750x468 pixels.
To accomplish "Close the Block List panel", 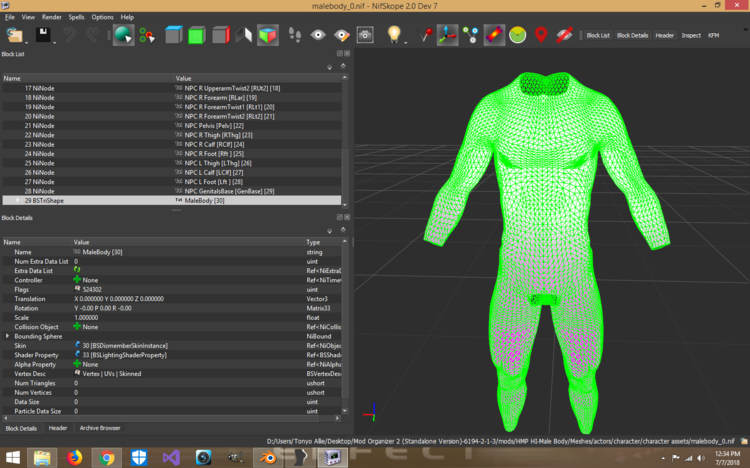I will pyautogui.click(x=347, y=54).
